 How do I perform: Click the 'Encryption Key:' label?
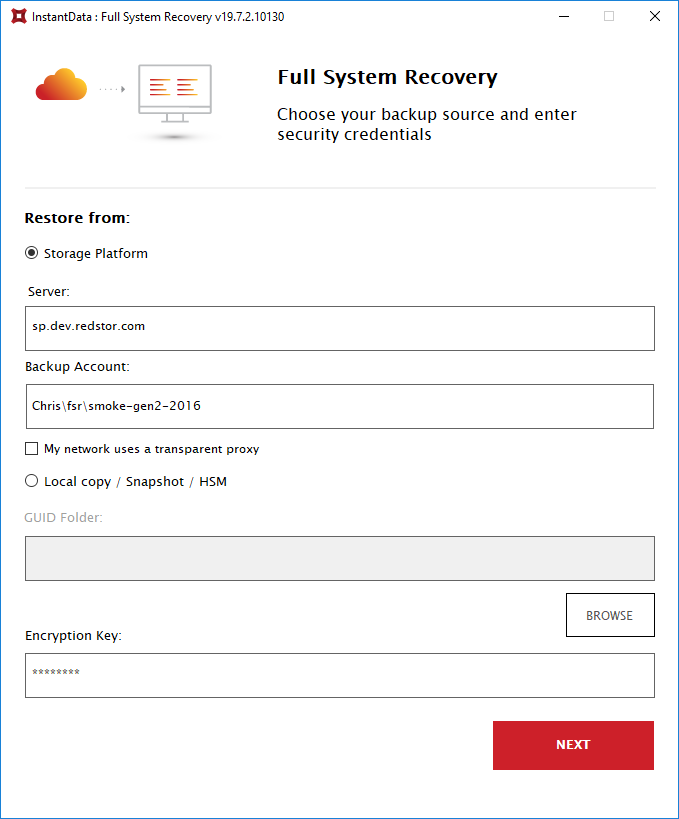pos(73,636)
